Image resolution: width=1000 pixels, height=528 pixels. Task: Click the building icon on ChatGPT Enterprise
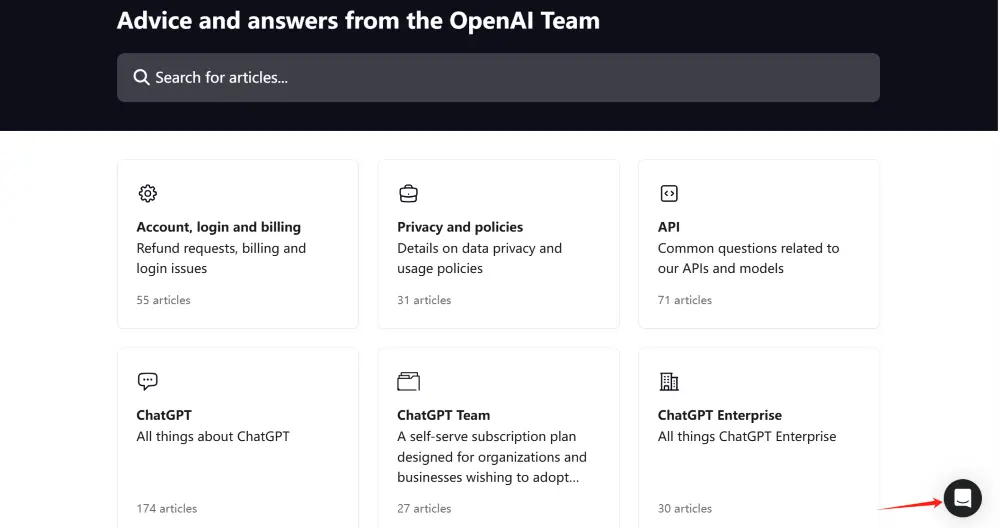coord(669,381)
